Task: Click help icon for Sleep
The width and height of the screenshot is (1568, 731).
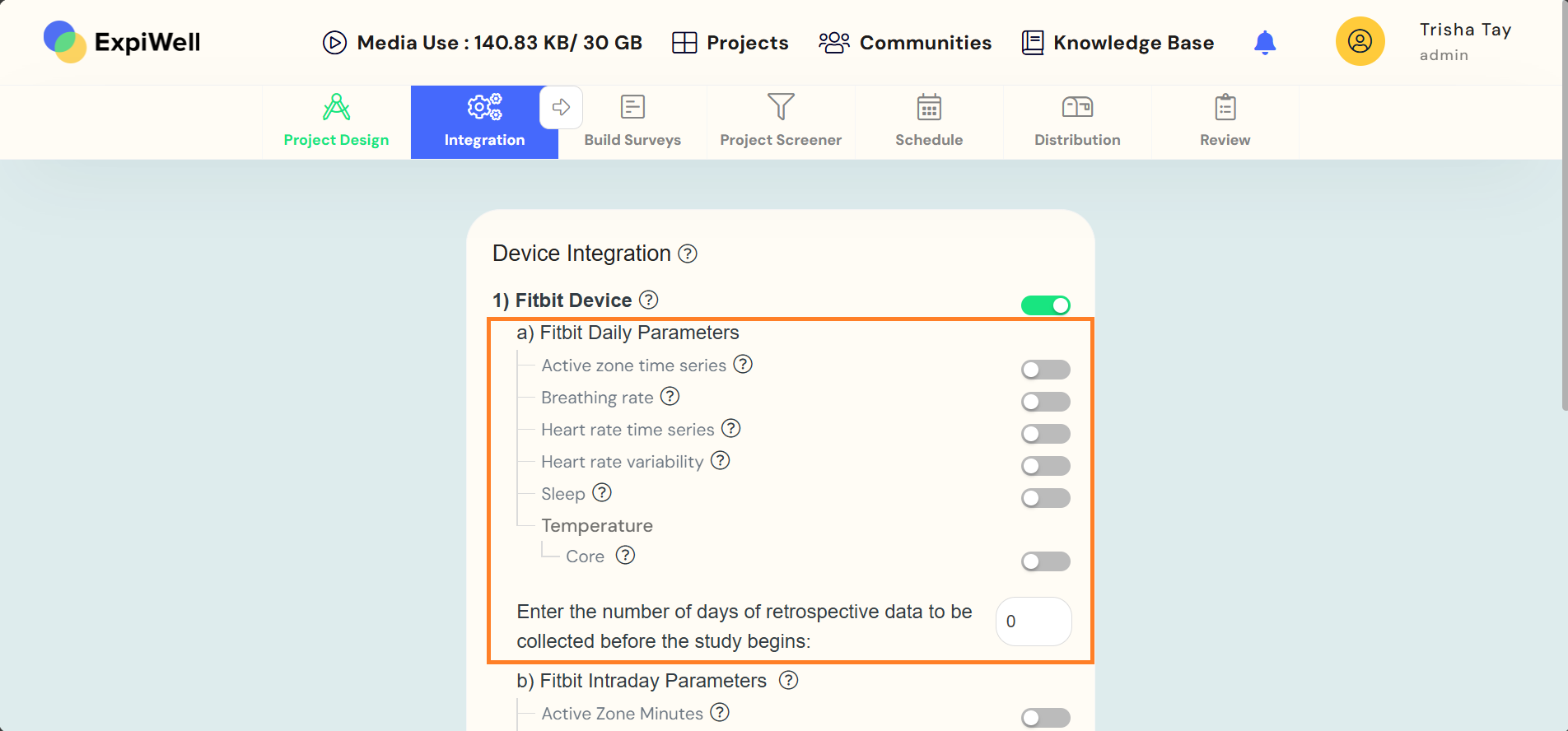Action: pos(602,492)
